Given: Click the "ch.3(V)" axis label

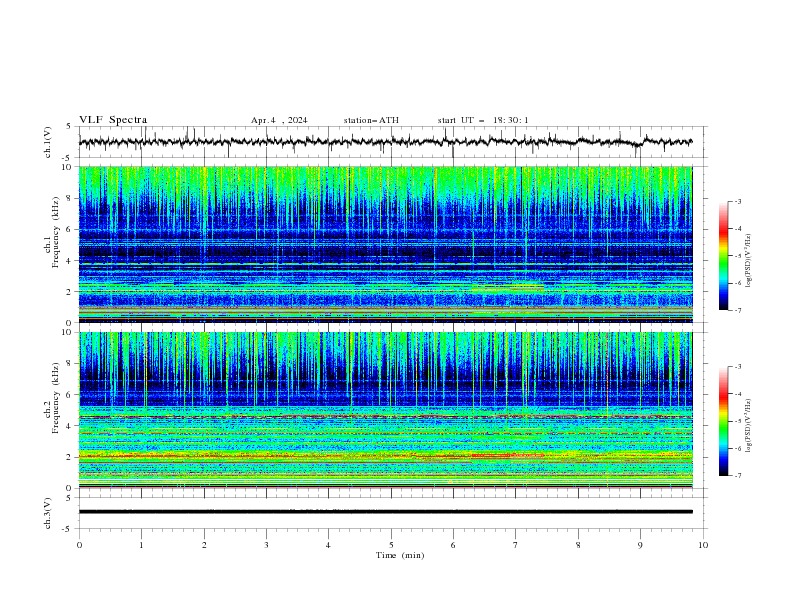Looking at the screenshot, I should tap(48, 513).
